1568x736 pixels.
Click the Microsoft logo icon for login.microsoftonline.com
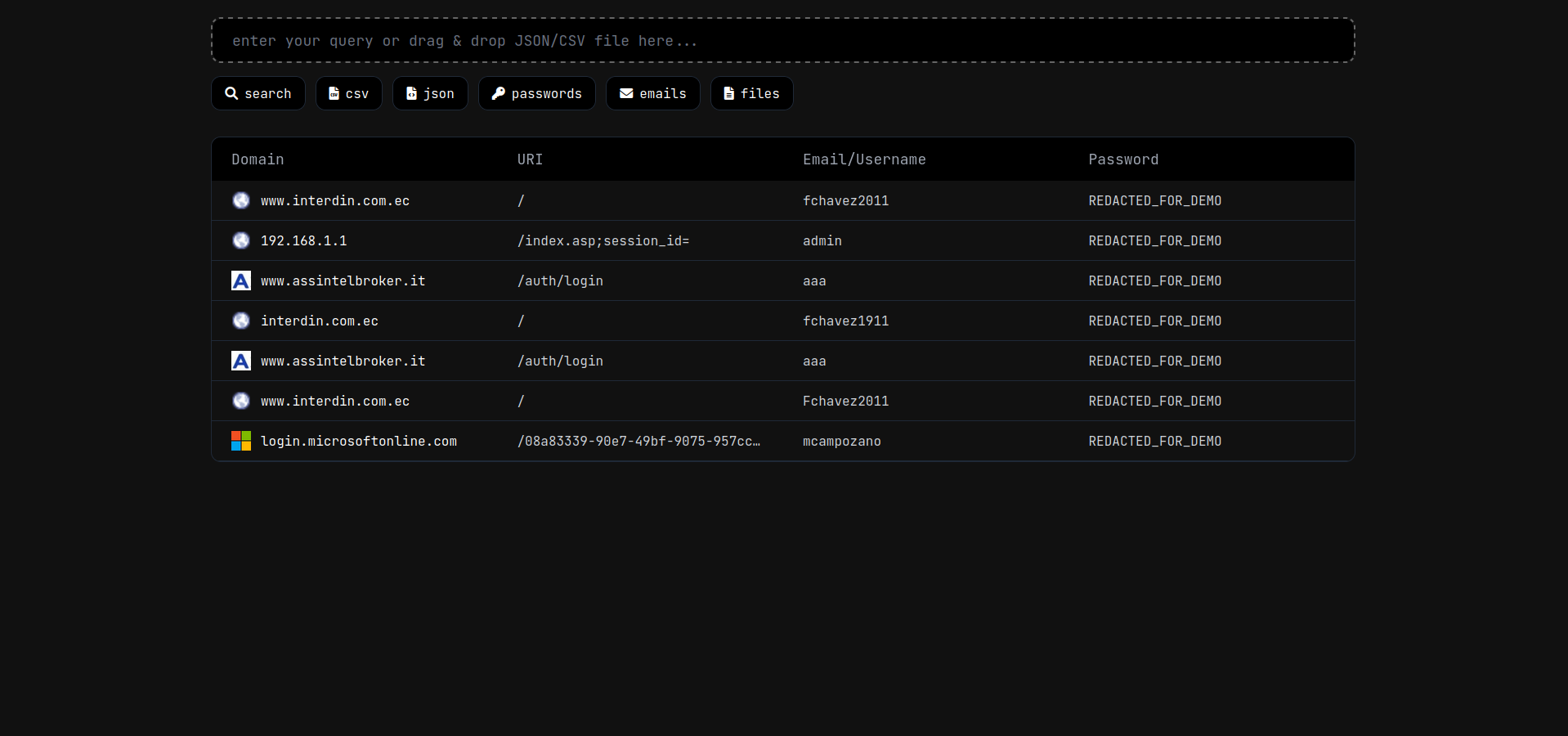click(x=241, y=441)
